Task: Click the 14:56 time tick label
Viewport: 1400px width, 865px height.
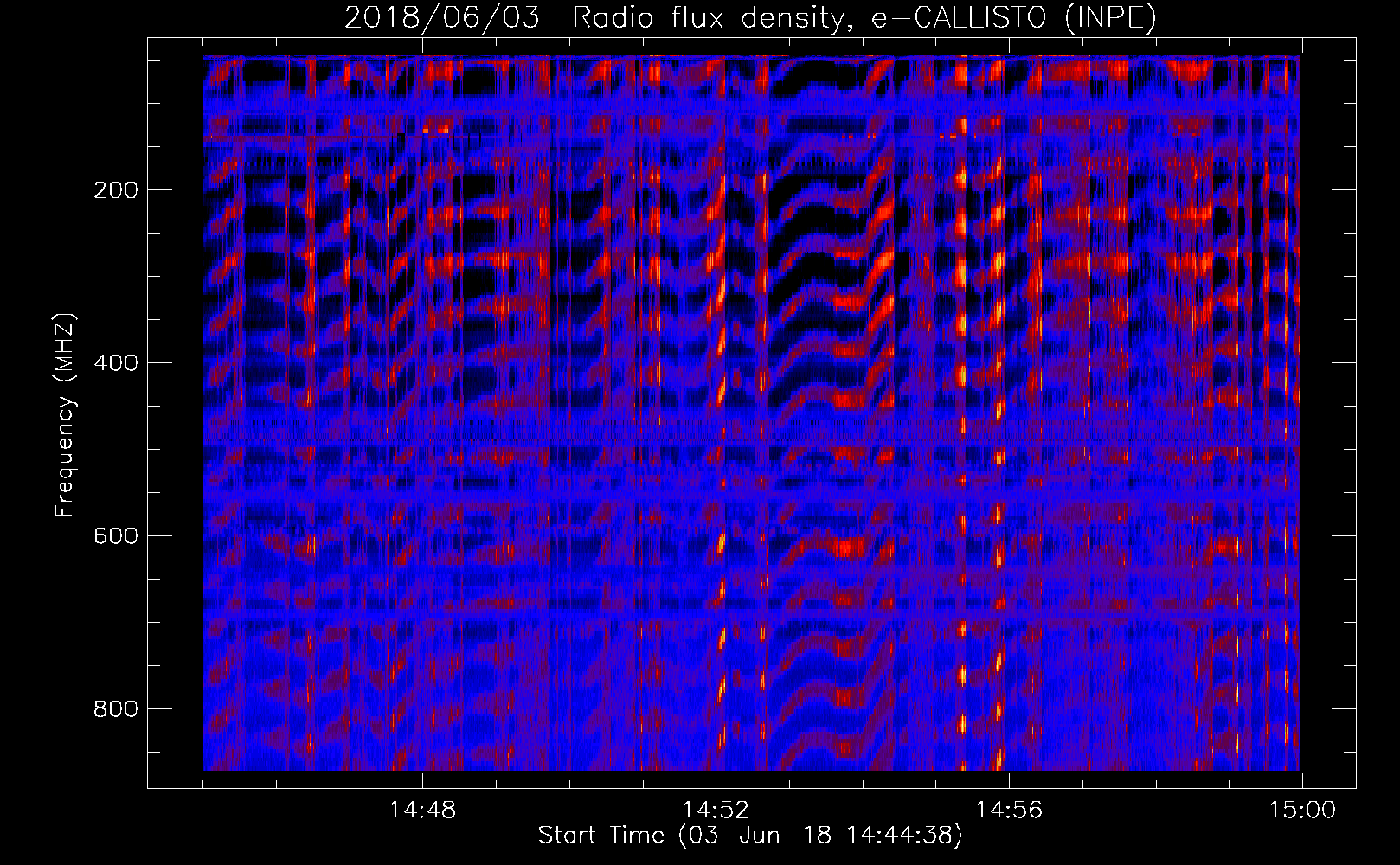Action: coord(1009,811)
